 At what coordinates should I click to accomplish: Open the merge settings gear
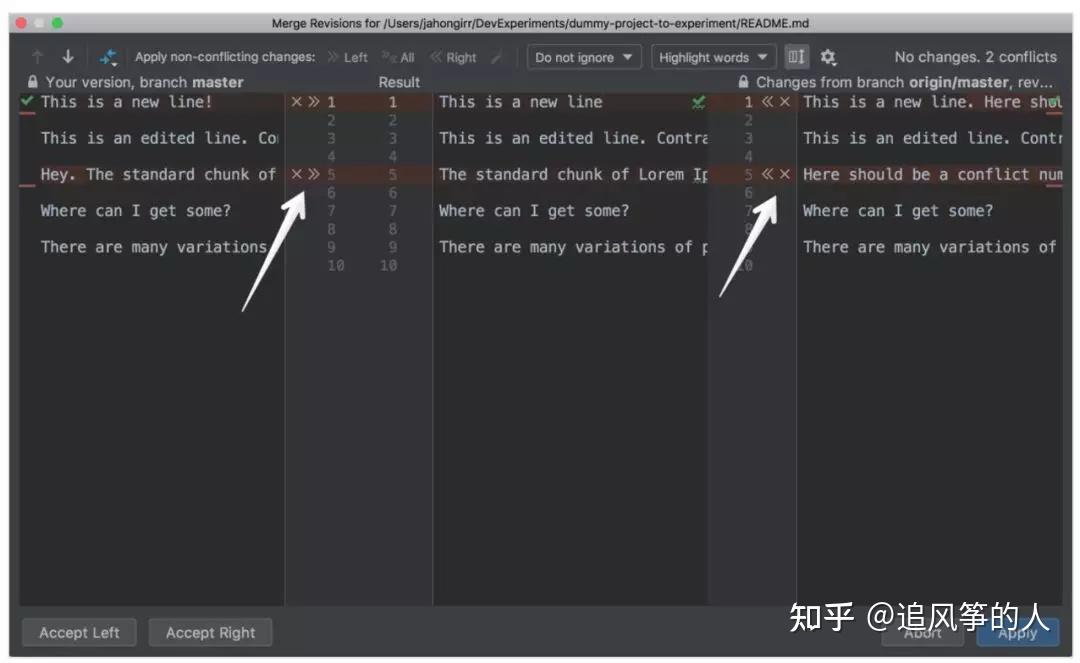pyautogui.click(x=829, y=57)
